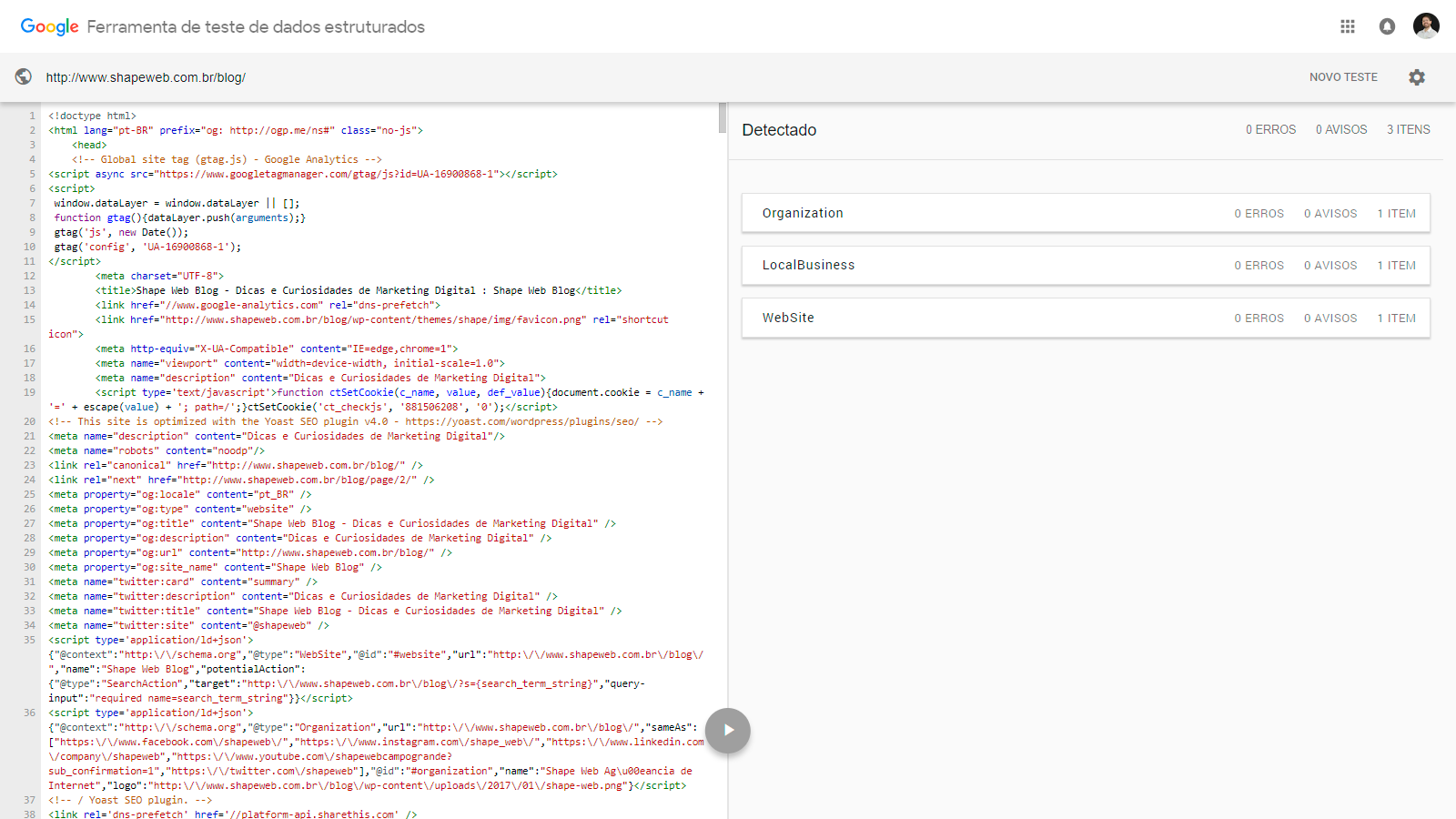Viewport: 1456px width, 819px height.
Task: Click 0 ERROS in LocalBusiness row
Action: click(1259, 265)
